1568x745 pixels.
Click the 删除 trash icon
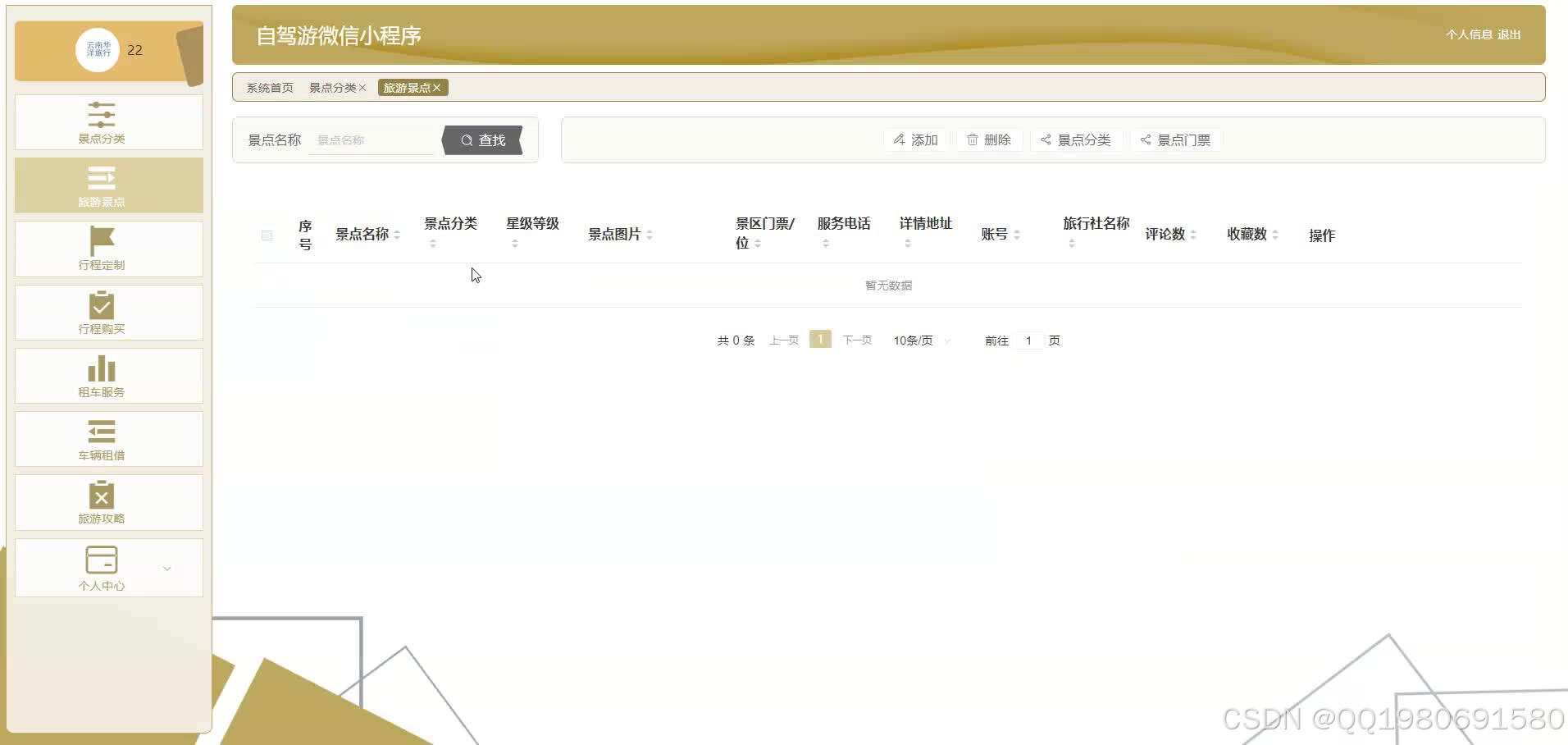coord(973,139)
